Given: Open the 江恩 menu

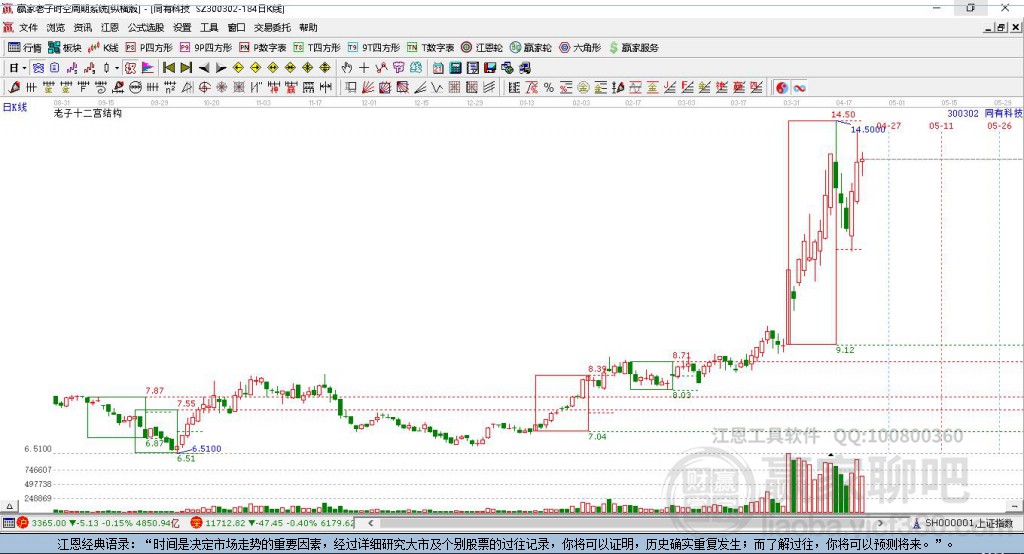Looking at the screenshot, I should [110, 27].
